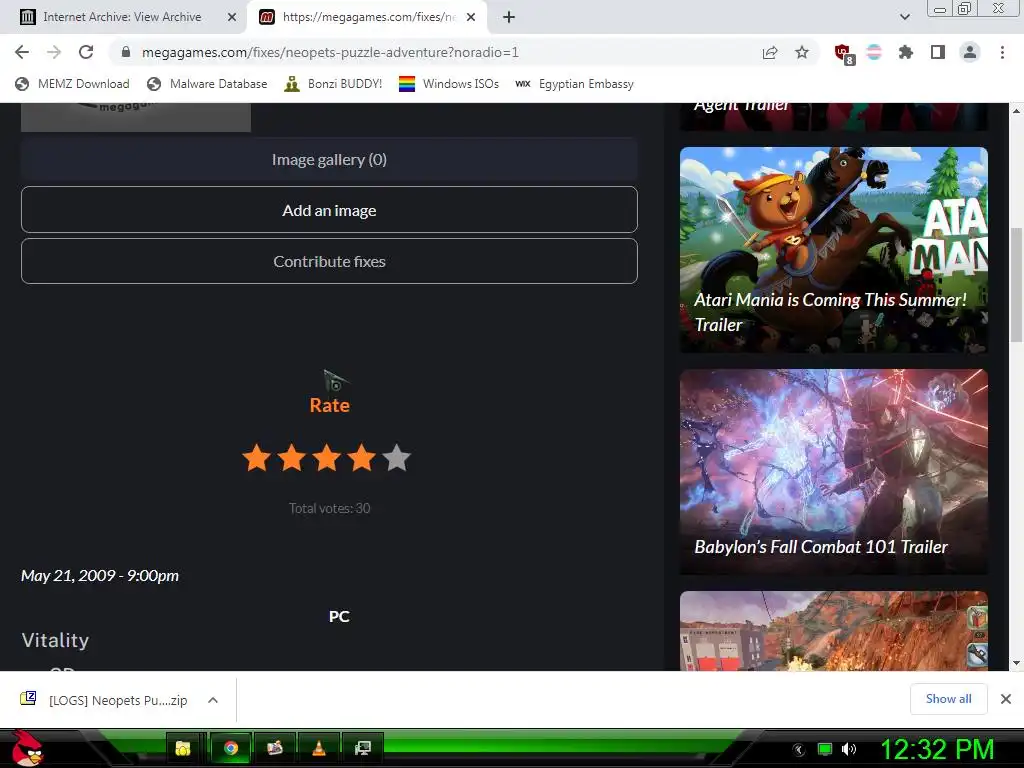Open the desert canyon video thumbnail
Screen dimensions: 1024x768
click(x=833, y=631)
